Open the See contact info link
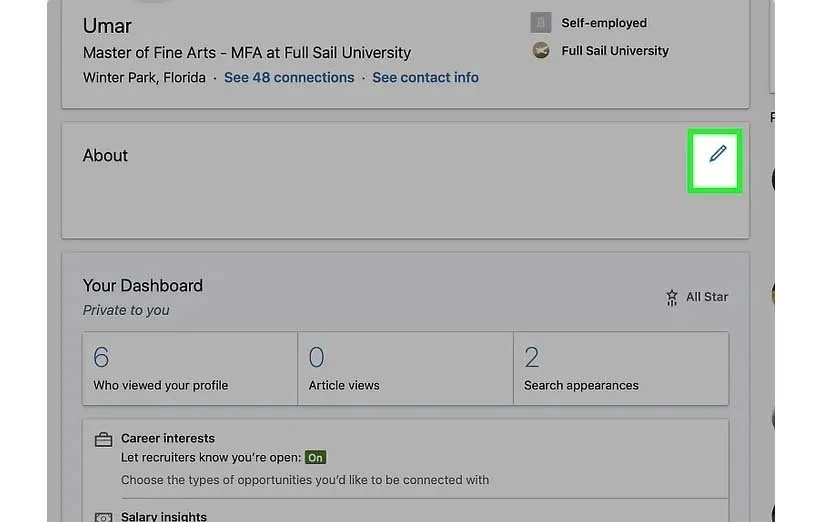 425,77
